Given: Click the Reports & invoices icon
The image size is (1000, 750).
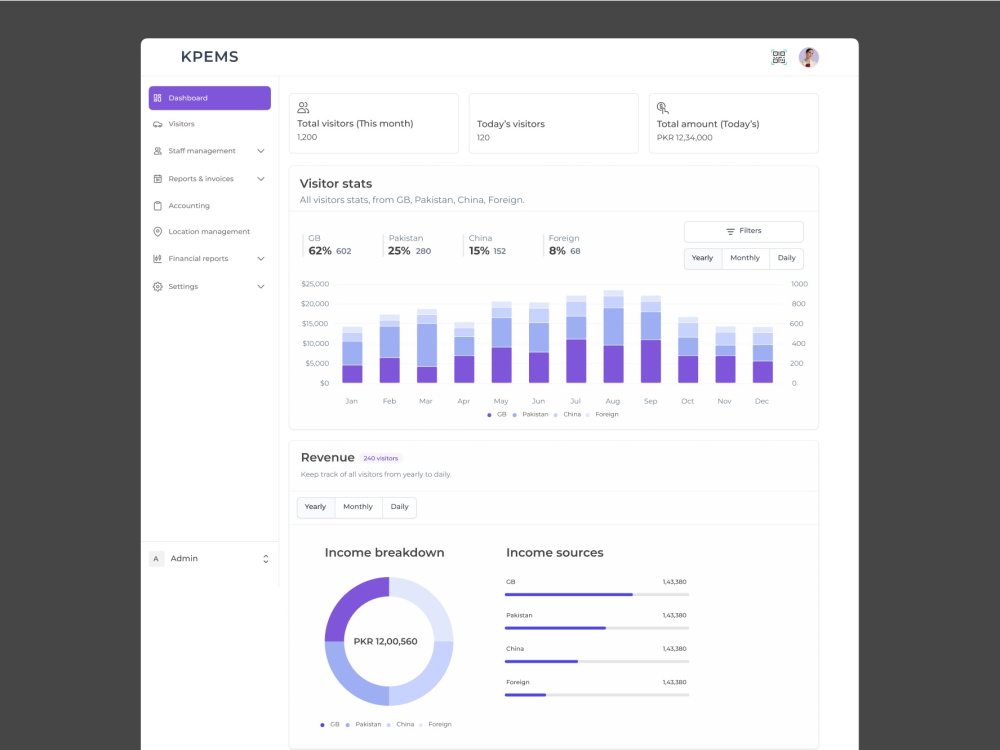Looking at the screenshot, I should coord(158,178).
